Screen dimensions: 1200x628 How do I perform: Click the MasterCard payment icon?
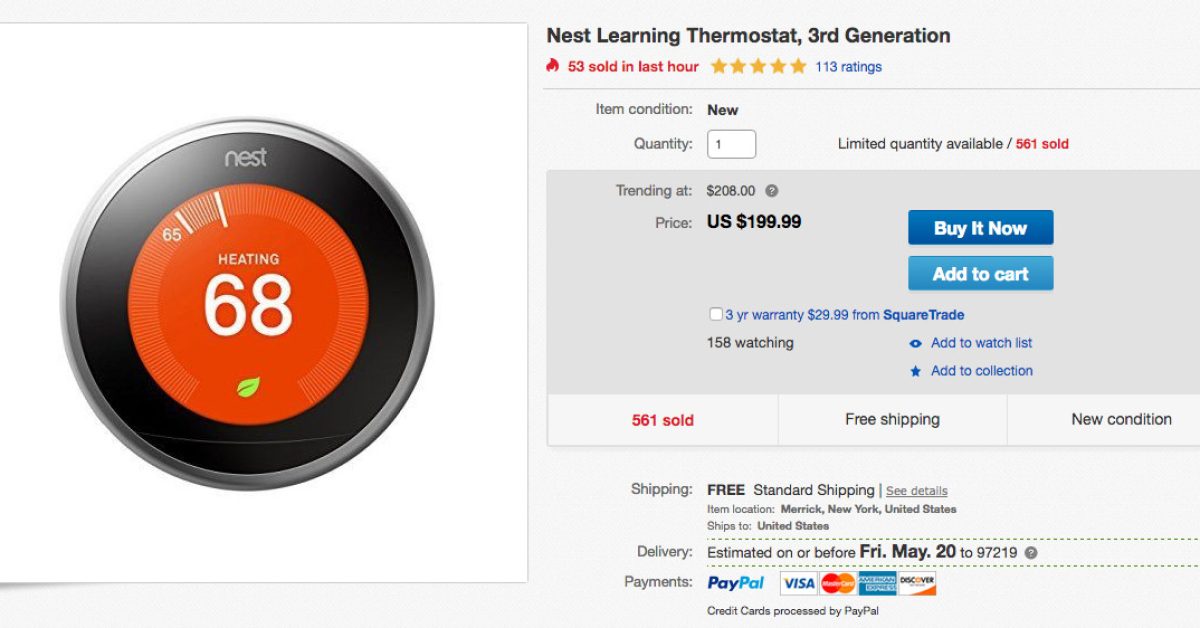pyautogui.click(x=837, y=583)
